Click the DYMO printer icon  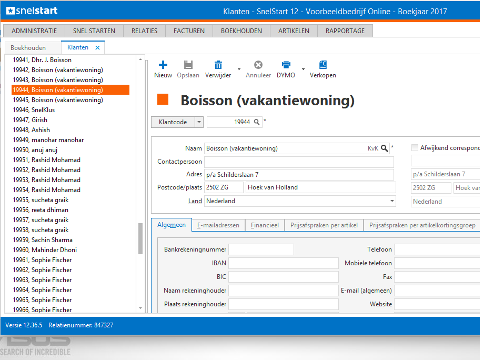286,65
